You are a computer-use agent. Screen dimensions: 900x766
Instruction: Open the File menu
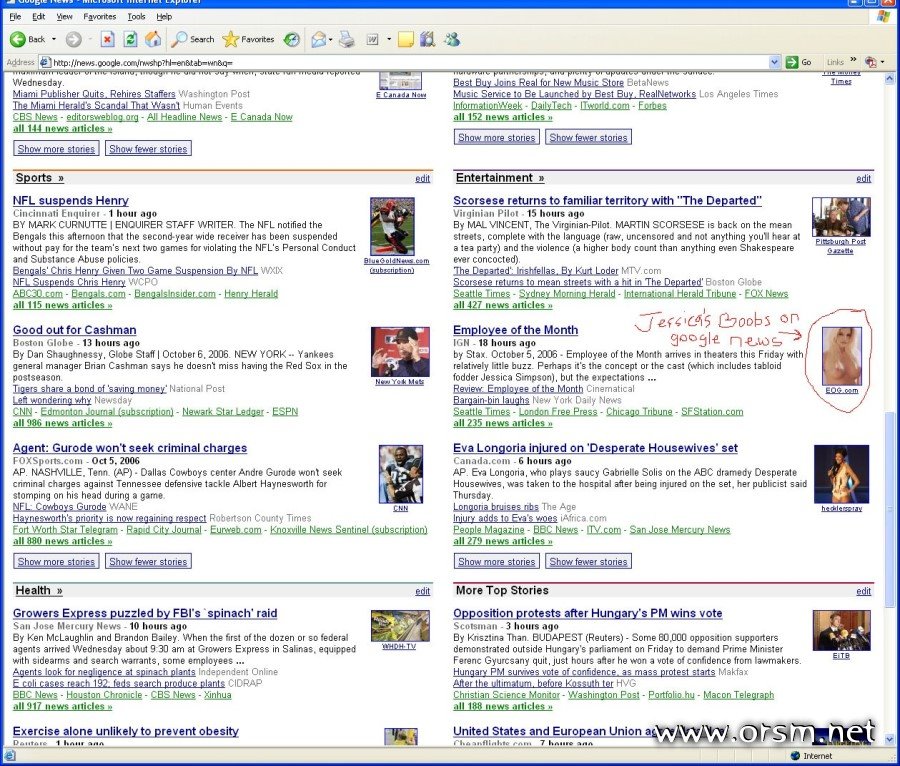coord(15,17)
